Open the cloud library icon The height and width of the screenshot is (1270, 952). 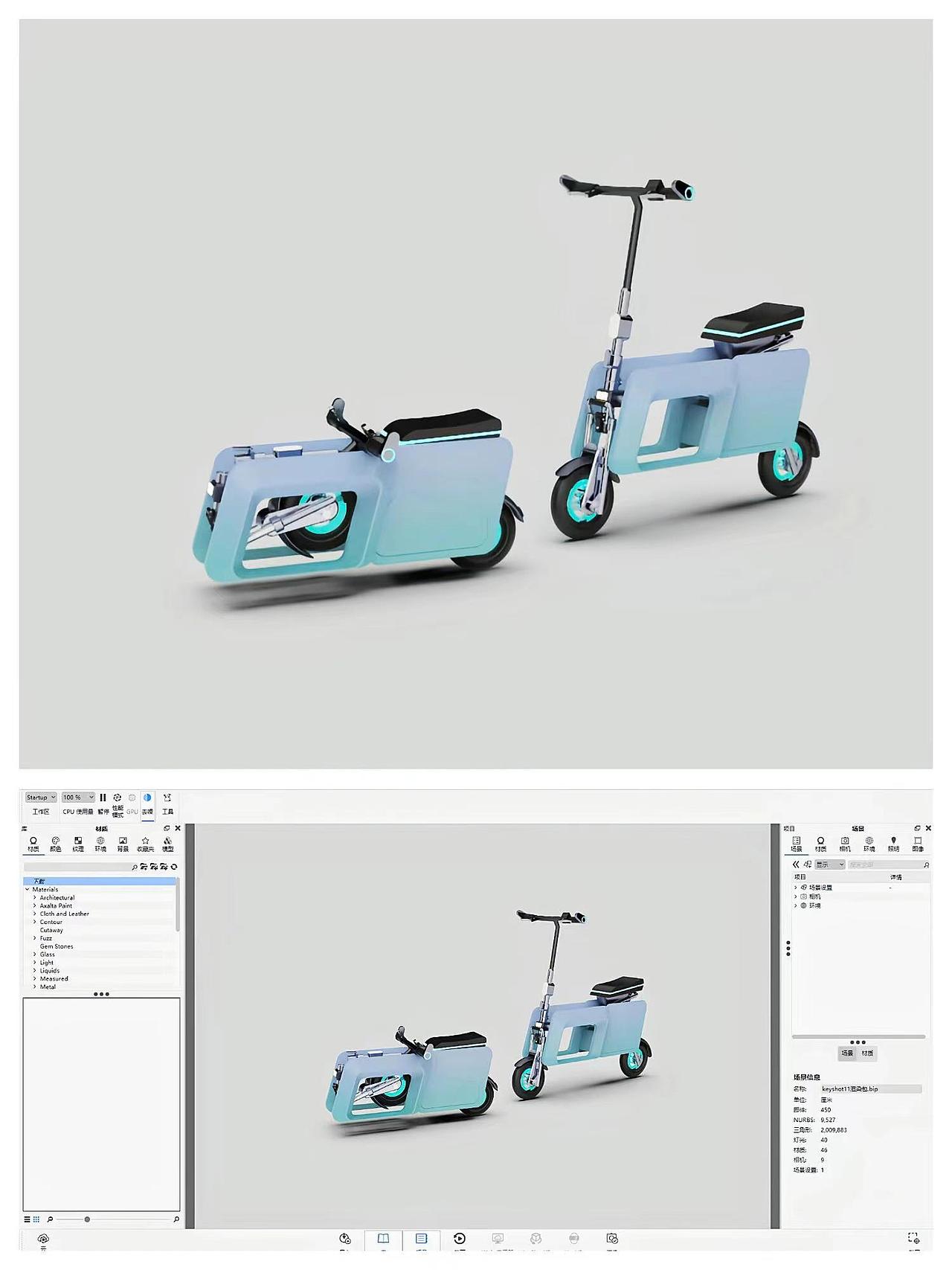click(x=43, y=1239)
